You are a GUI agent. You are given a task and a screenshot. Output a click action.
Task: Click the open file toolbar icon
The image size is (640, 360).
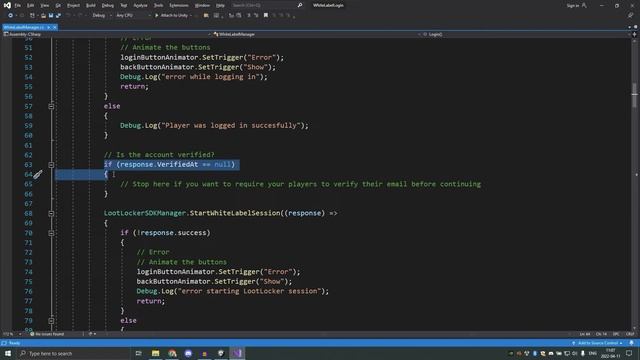tap(43, 16)
